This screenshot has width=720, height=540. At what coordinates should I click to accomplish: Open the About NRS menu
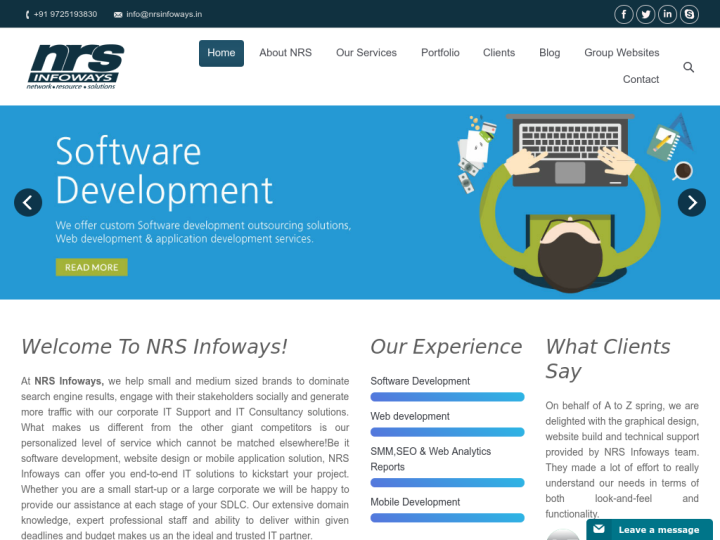point(286,53)
